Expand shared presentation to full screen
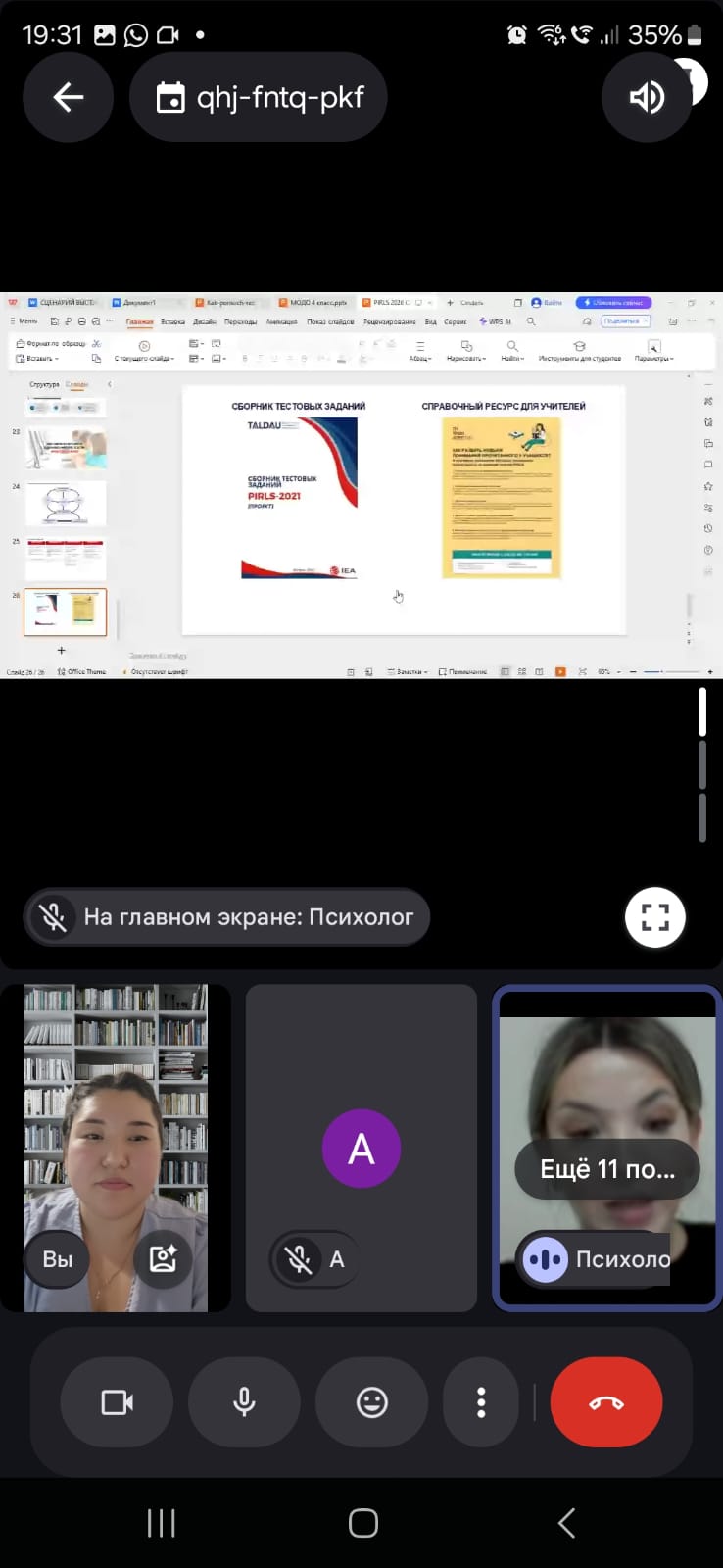723x1568 pixels. pos(654,917)
